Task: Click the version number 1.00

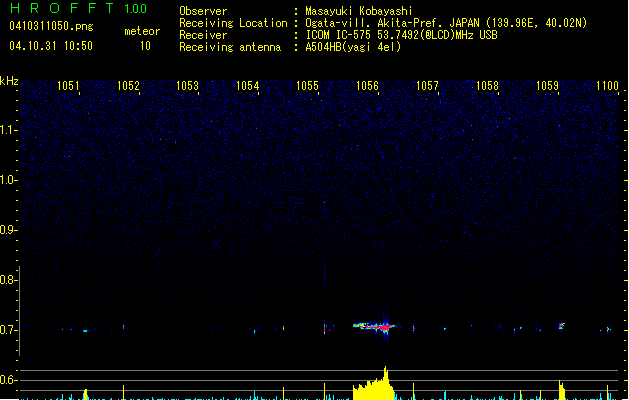Action: 133,9
